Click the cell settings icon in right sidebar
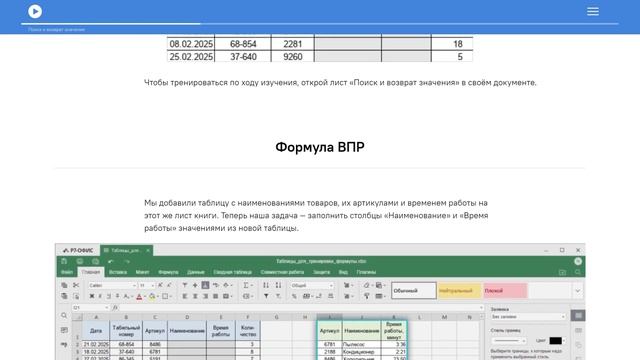 pyautogui.click(x=578, y=316)
